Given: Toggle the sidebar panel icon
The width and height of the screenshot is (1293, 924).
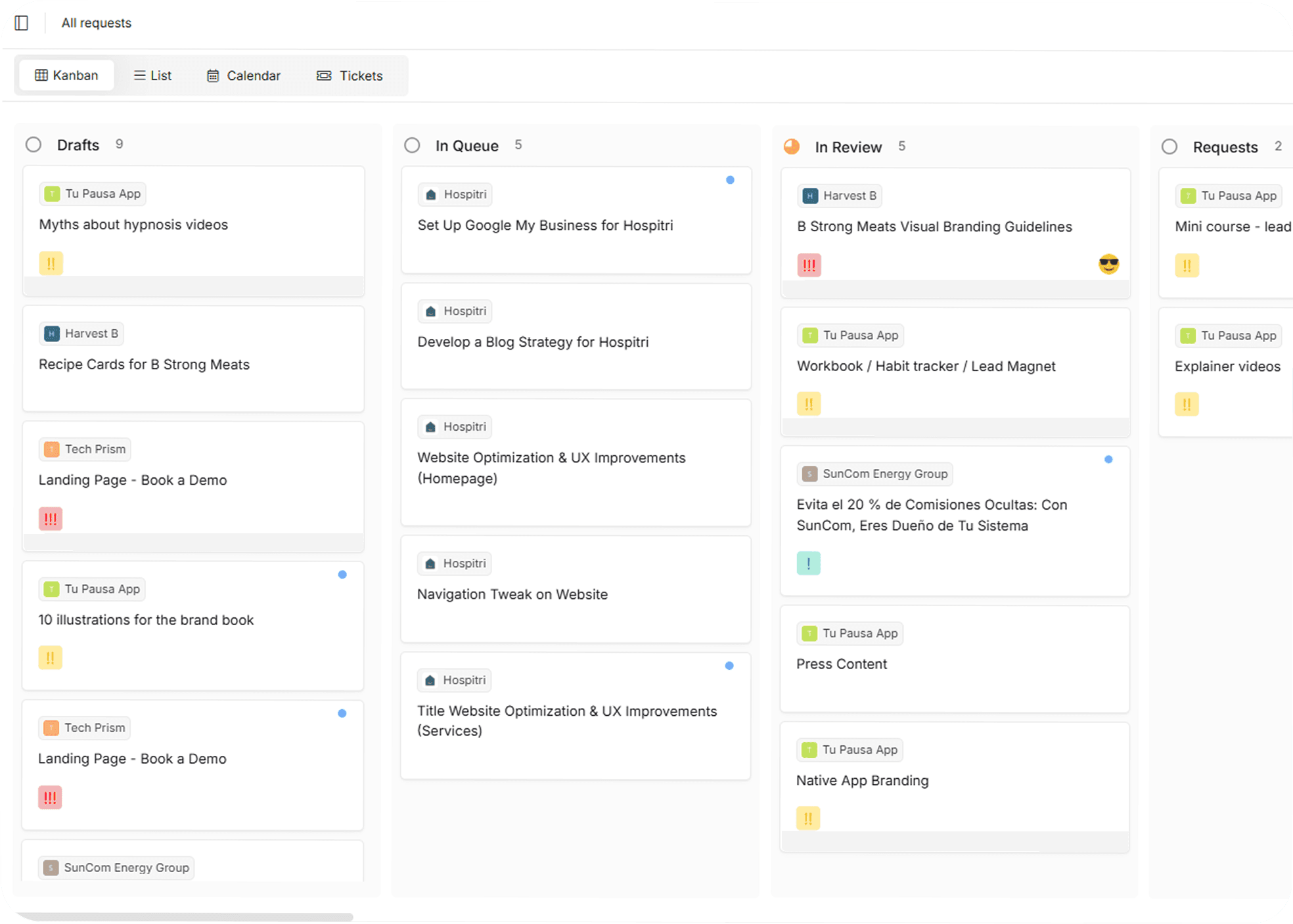Looking at the screenshot, I should pos(22,23).
